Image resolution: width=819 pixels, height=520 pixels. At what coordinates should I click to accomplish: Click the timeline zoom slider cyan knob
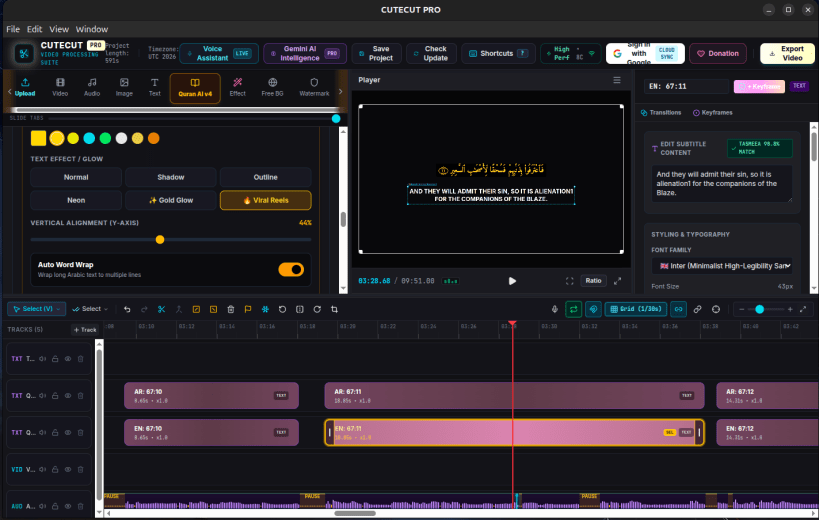click(x=759, y=309)
